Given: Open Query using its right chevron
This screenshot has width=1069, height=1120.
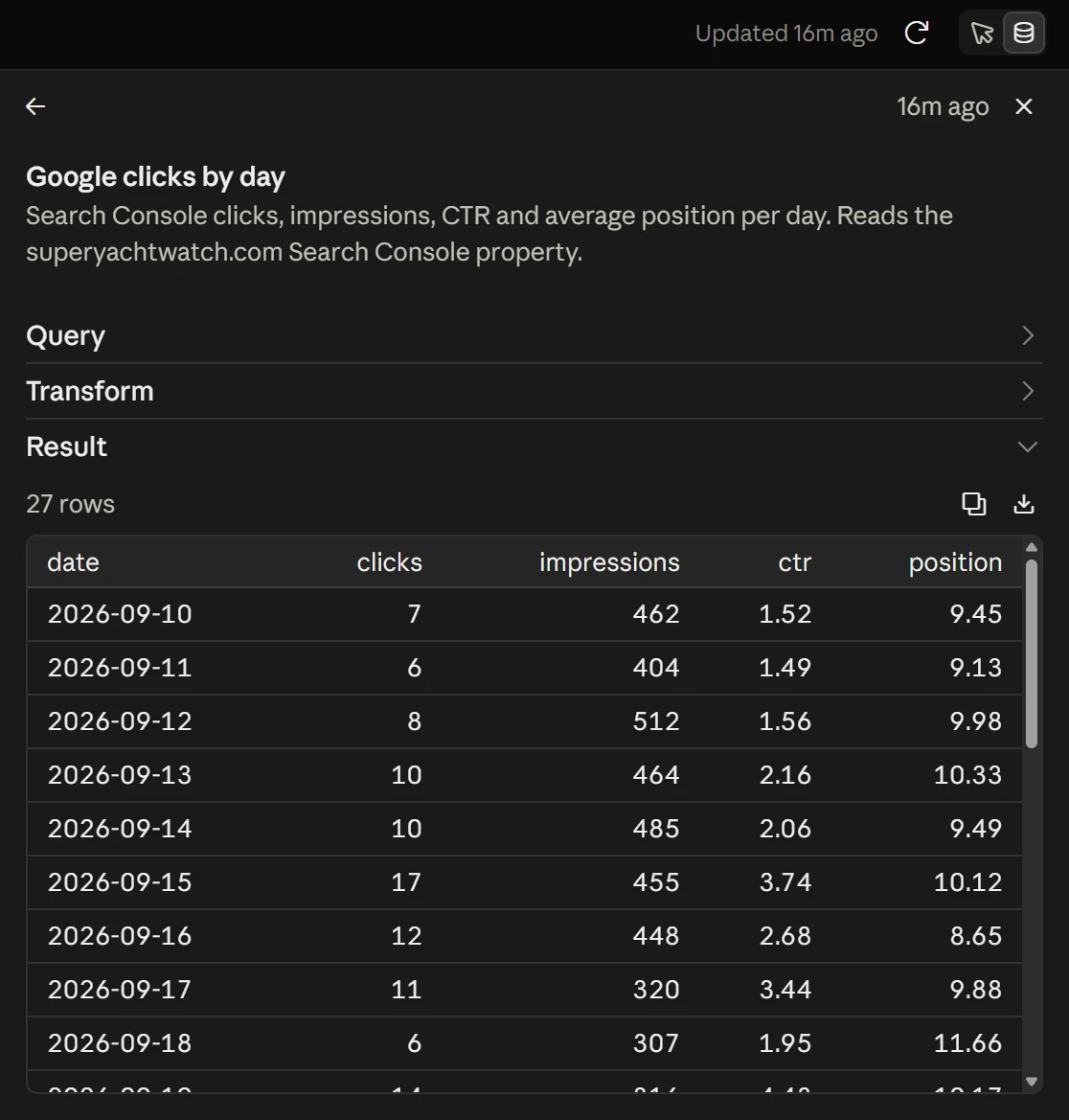Looking at the screenshot, I should click(1028, 335).
